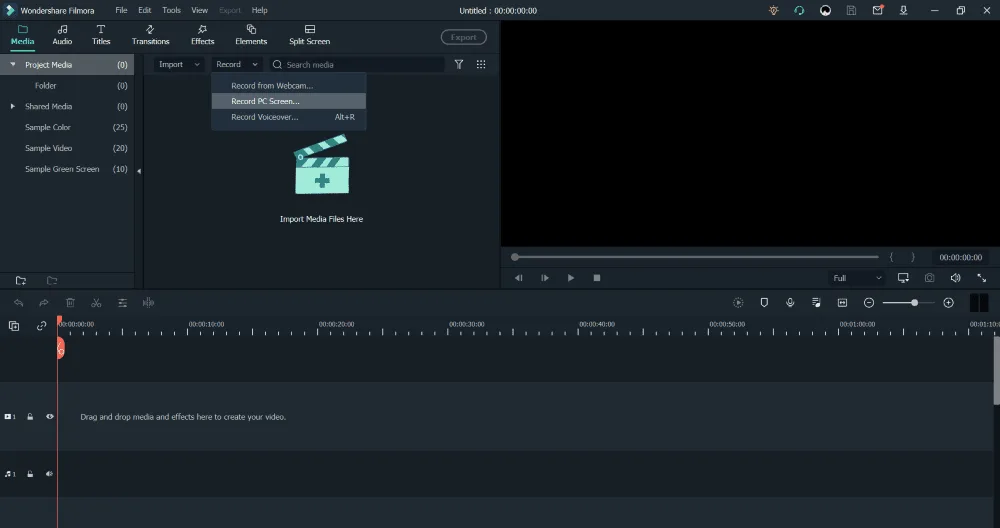1000x528 pixels.
Task: Open the Elements tab
Action: tap(251, 35)
